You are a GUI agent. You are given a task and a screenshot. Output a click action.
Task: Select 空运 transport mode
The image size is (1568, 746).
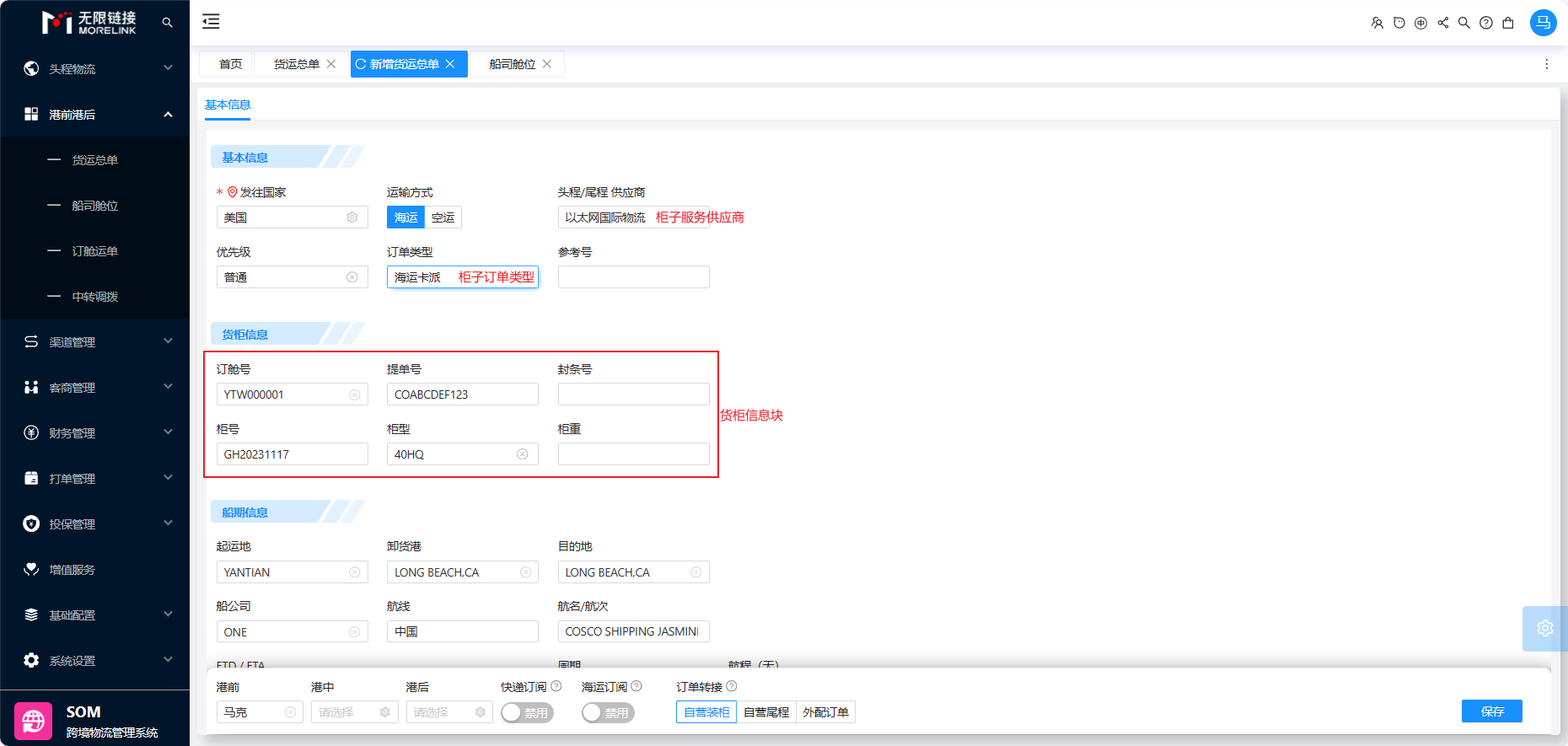tap(443, 217)
